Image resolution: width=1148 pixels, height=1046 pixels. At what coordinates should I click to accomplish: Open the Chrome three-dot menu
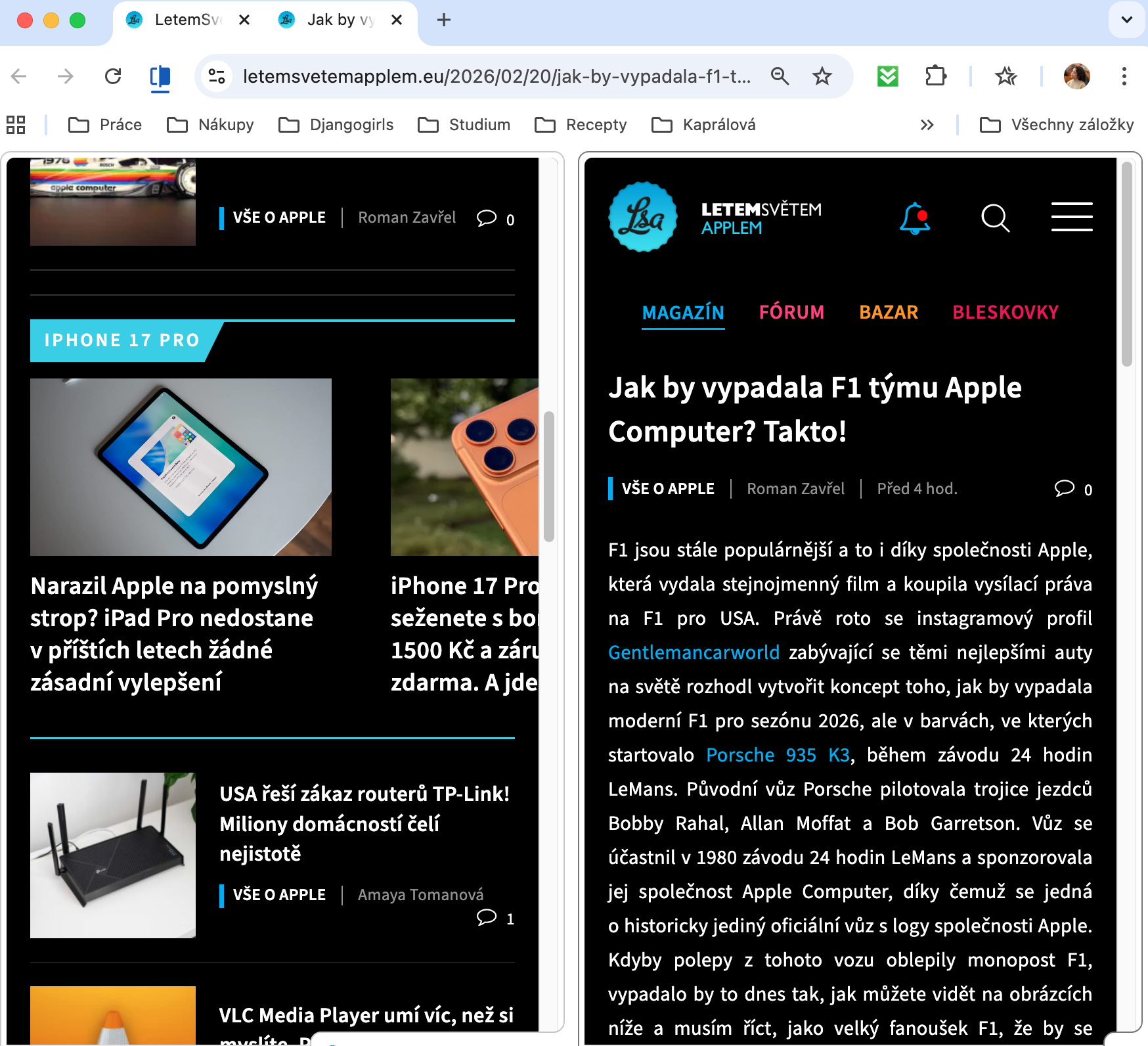click(1124, 76)
